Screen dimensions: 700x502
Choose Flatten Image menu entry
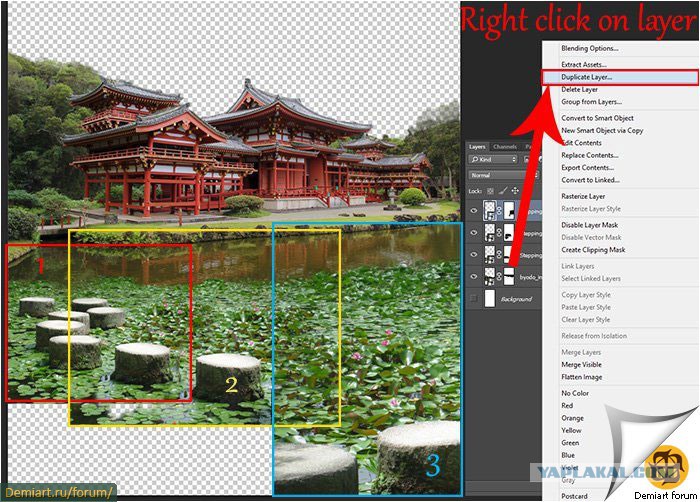[x=582, y=377]
